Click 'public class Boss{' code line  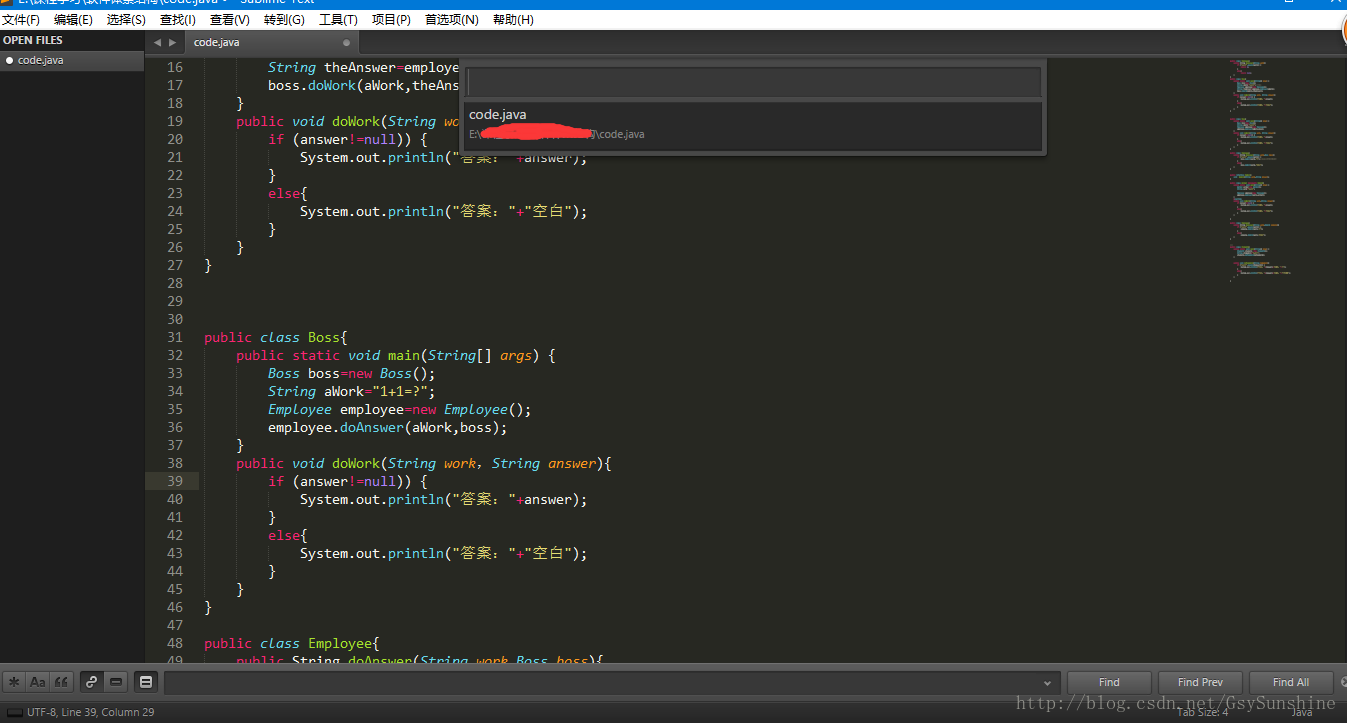pyautogui.click(x=276, y=337)
